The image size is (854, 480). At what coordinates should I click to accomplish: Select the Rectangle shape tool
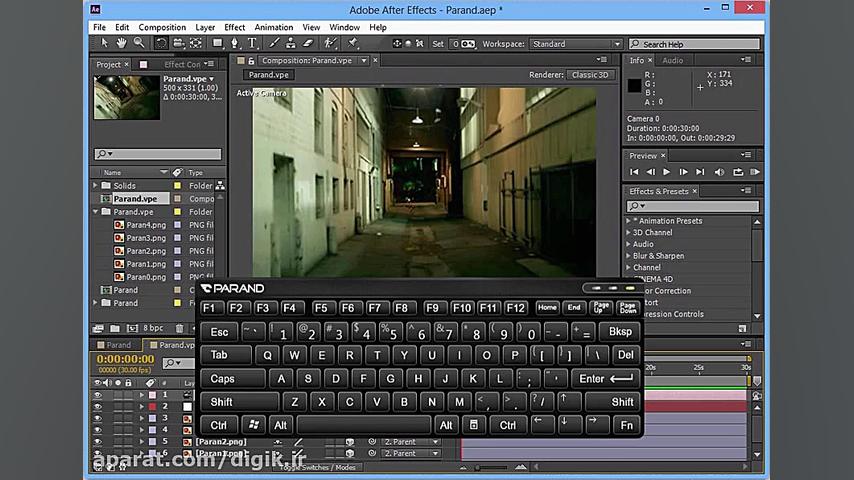point(217,43)
